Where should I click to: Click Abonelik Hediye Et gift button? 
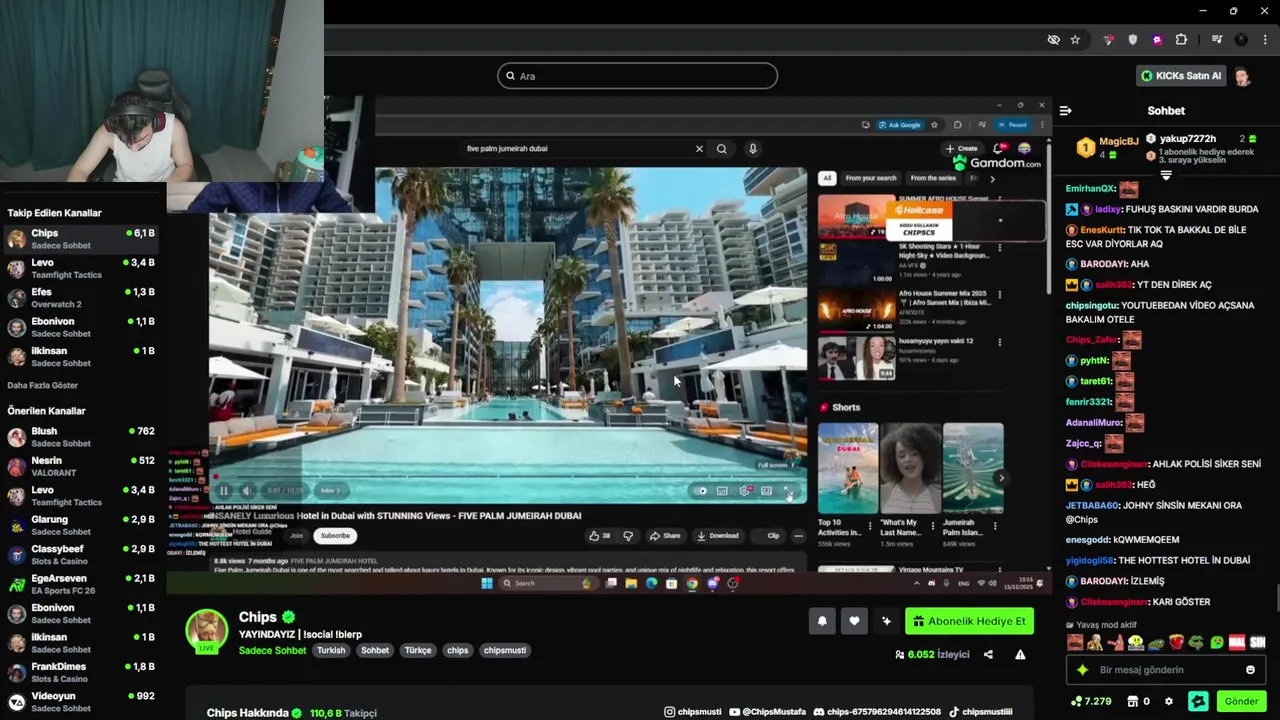coord(969,621)
